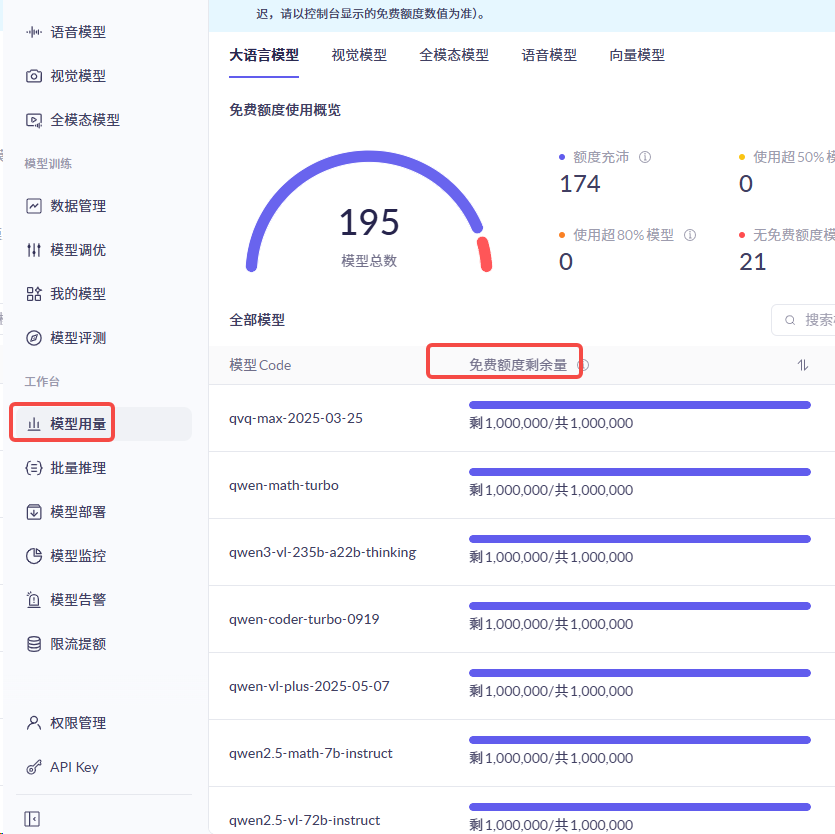
Task: Click the magnifier icon in the search box
Action: (790, 320)
